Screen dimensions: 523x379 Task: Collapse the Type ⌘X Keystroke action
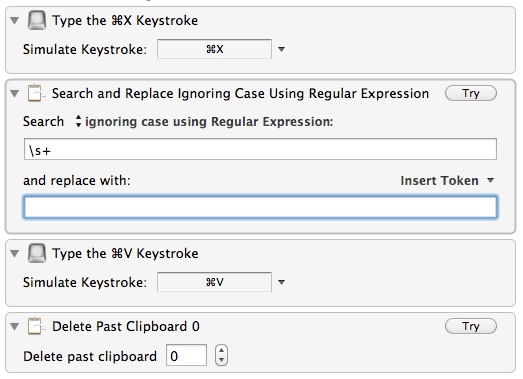pos(14,21)
